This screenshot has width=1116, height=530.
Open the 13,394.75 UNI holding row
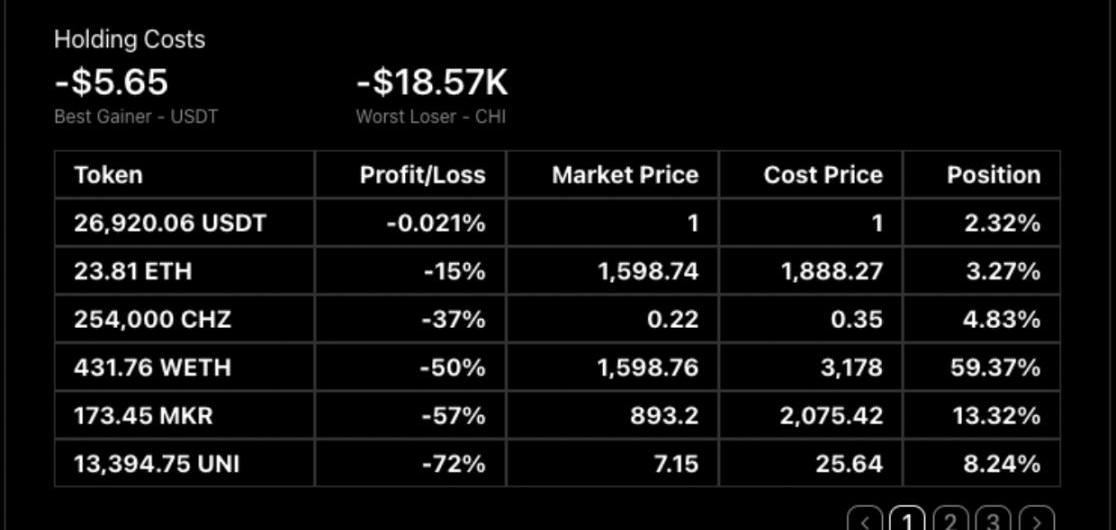tap(156, 463)
